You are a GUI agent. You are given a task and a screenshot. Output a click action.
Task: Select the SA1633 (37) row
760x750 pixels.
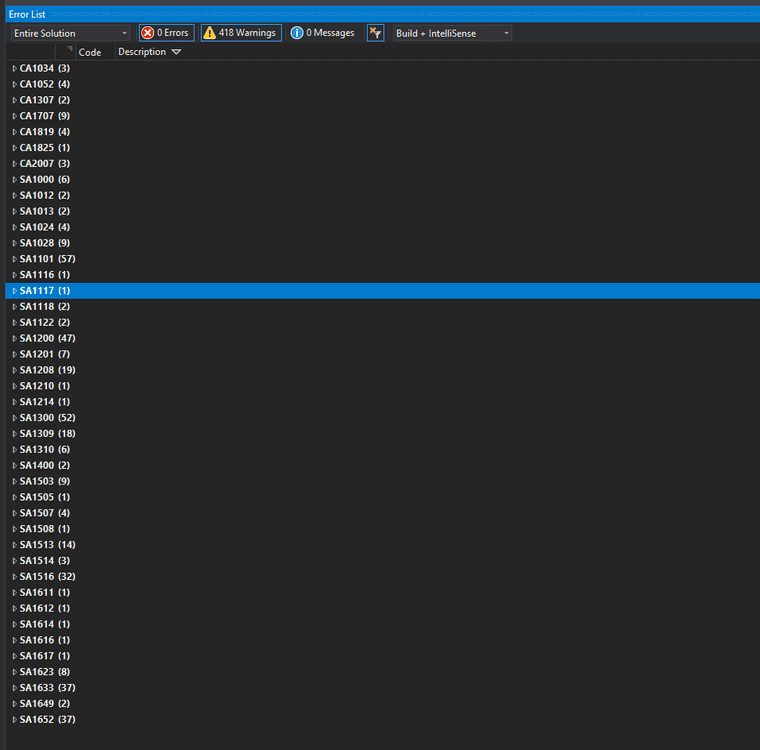[382, 687]
